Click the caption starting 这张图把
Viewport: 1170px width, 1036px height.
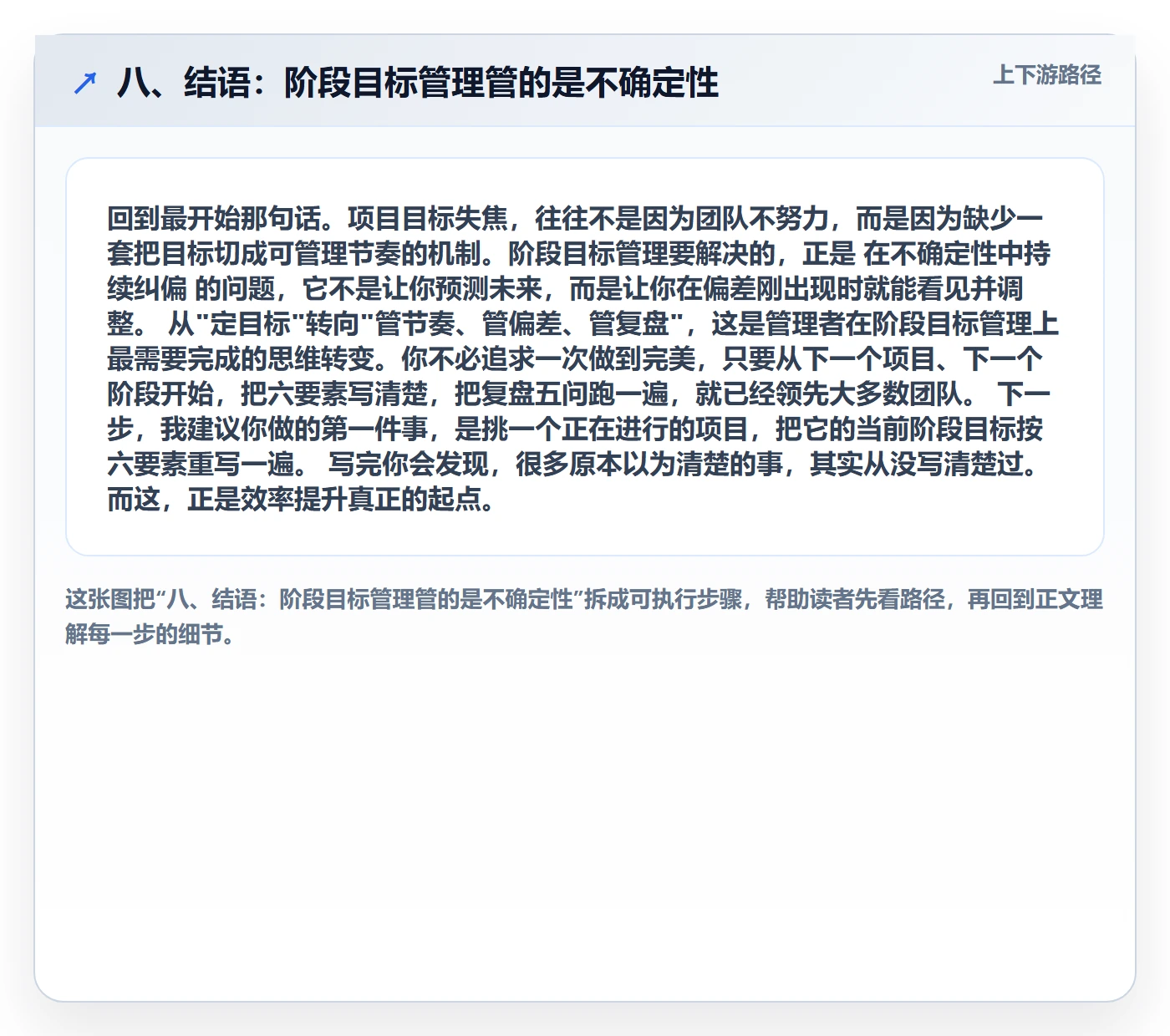584,617
